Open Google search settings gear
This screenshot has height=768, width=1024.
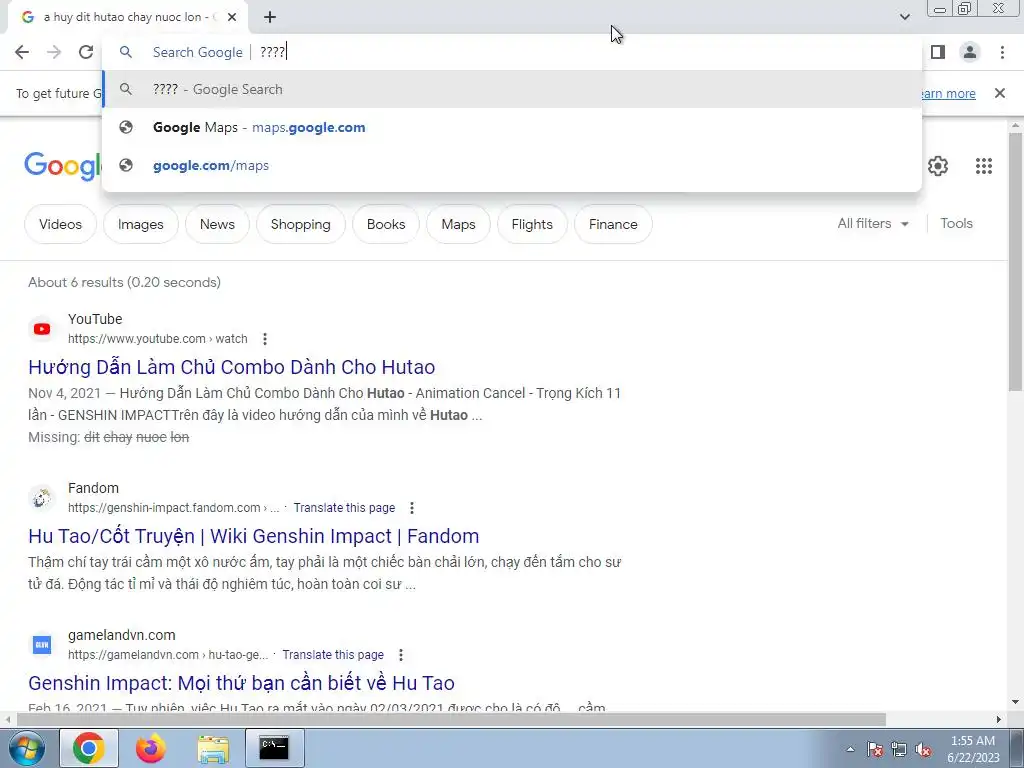point(938,166)
